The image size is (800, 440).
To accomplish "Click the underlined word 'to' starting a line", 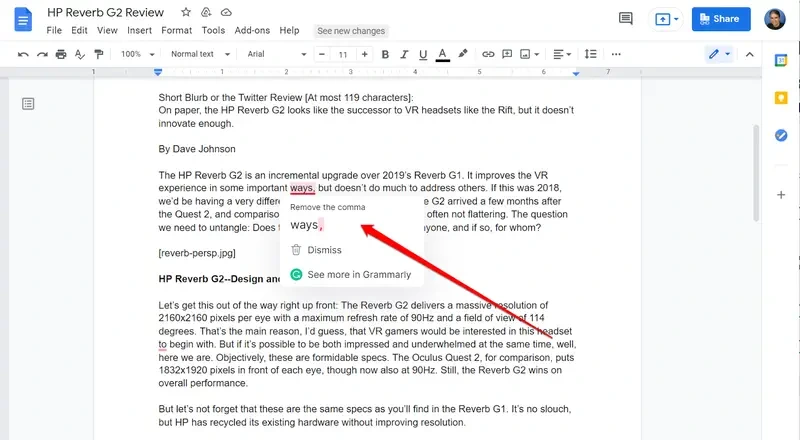I will click(x=162, y=344).
